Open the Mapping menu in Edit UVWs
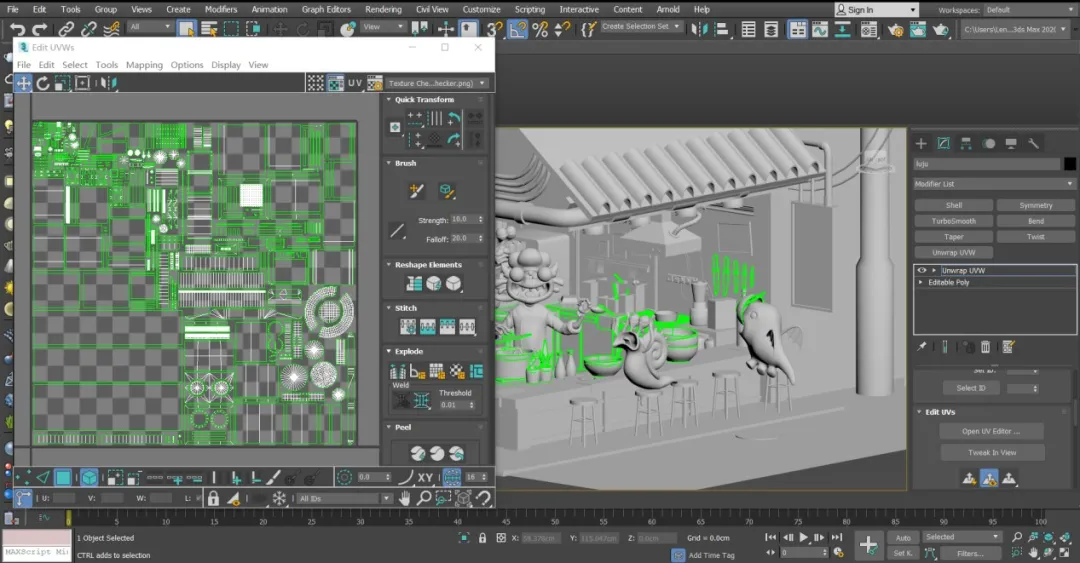The width and height of the screenshot is (1080, 563). coord(144,65)
